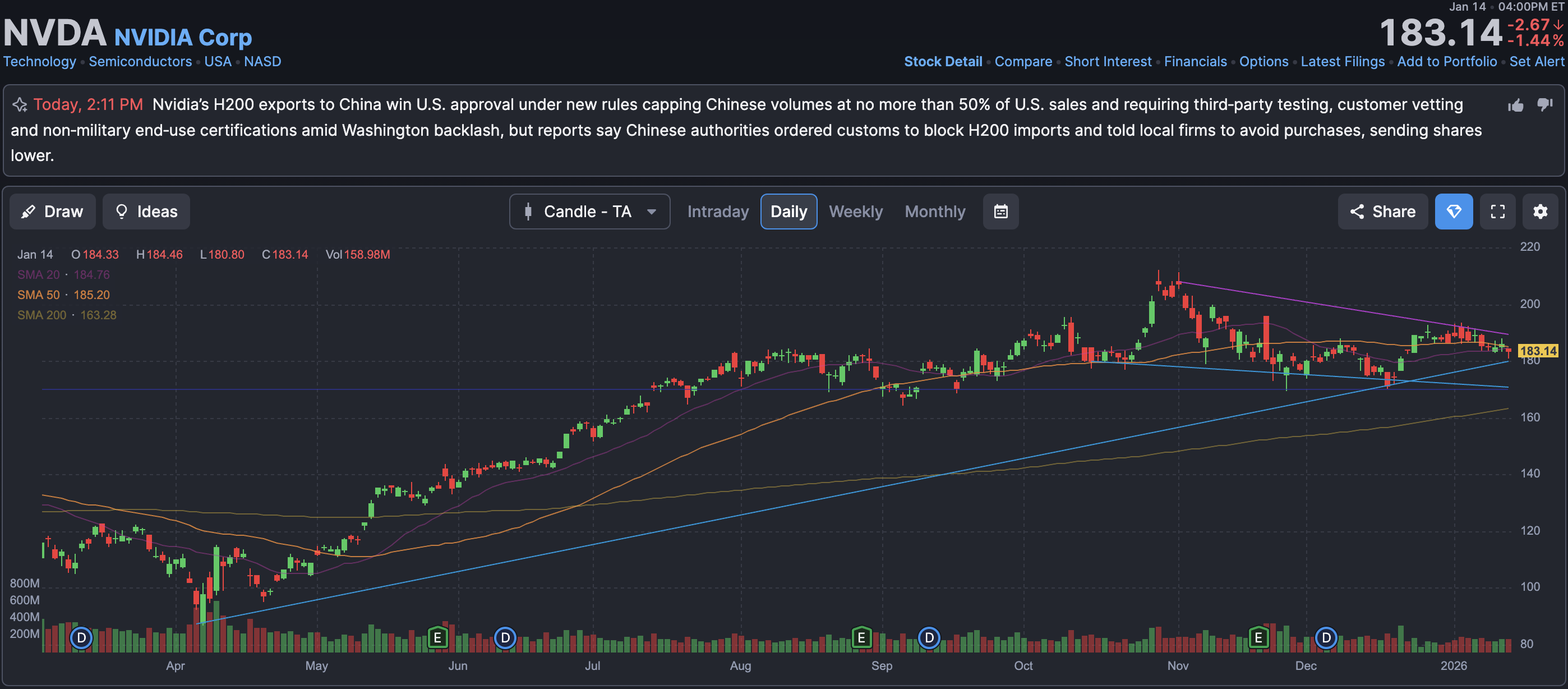Viewport: 1568px width, 689px height.
Task: Switch chart to Monthly timeframe
Action: 935,212
